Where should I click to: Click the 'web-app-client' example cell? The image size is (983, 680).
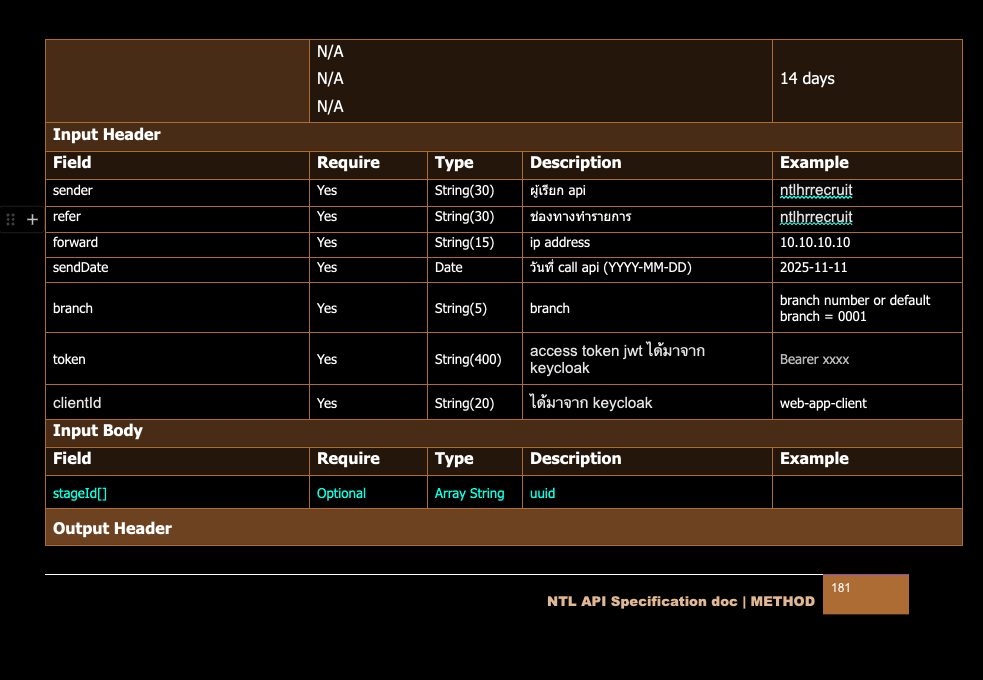pos(823,404)
